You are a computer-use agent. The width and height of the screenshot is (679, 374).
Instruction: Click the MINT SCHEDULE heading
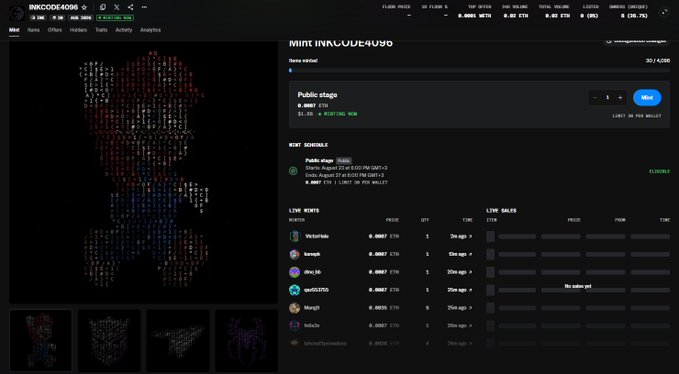coord(308,145)
